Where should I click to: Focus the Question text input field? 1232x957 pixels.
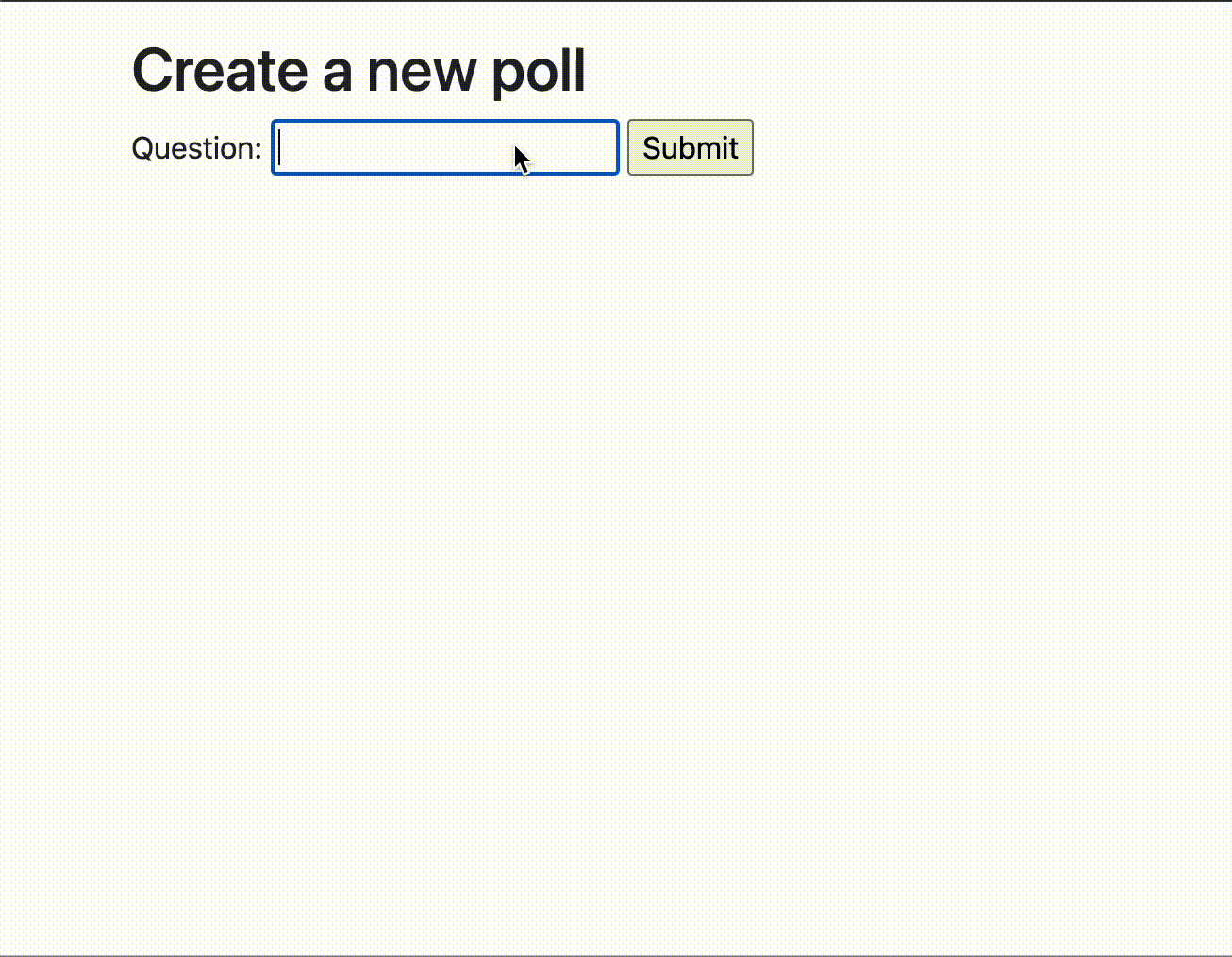pyautogui.click(x=444, y=147)
